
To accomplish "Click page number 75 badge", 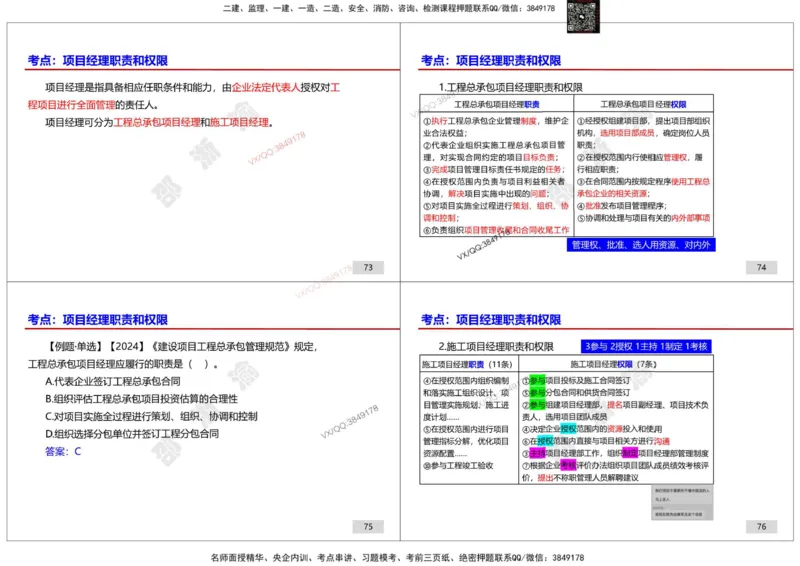I will pos(368,527).
